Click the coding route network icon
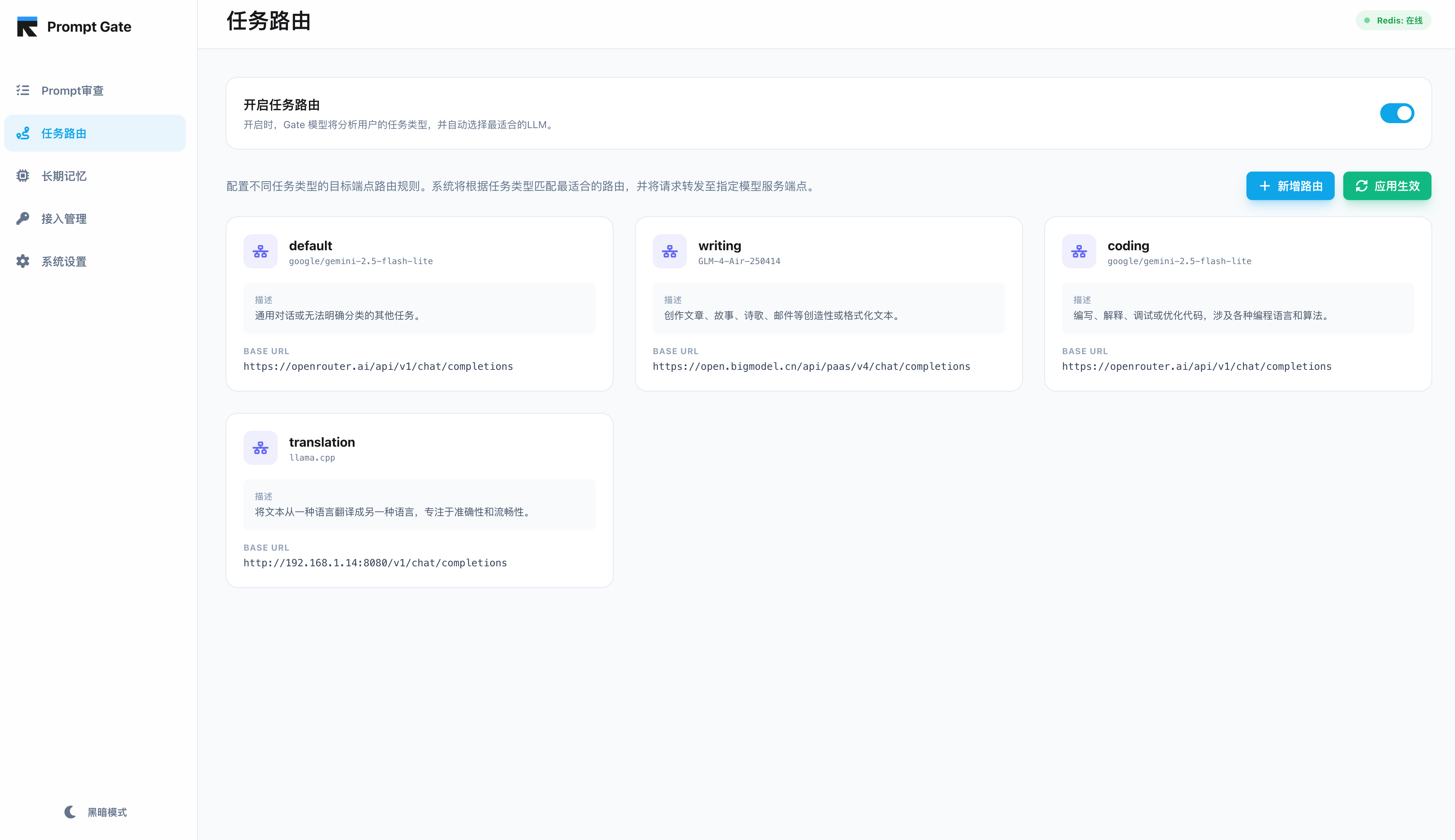Screen dimensions: 1455x840 point(1078,252)
